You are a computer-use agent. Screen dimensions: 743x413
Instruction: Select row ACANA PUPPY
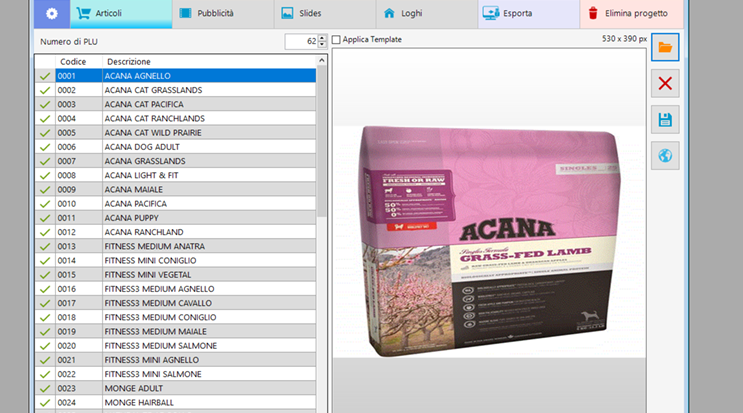pyautogui.click(x=175, y=218)
